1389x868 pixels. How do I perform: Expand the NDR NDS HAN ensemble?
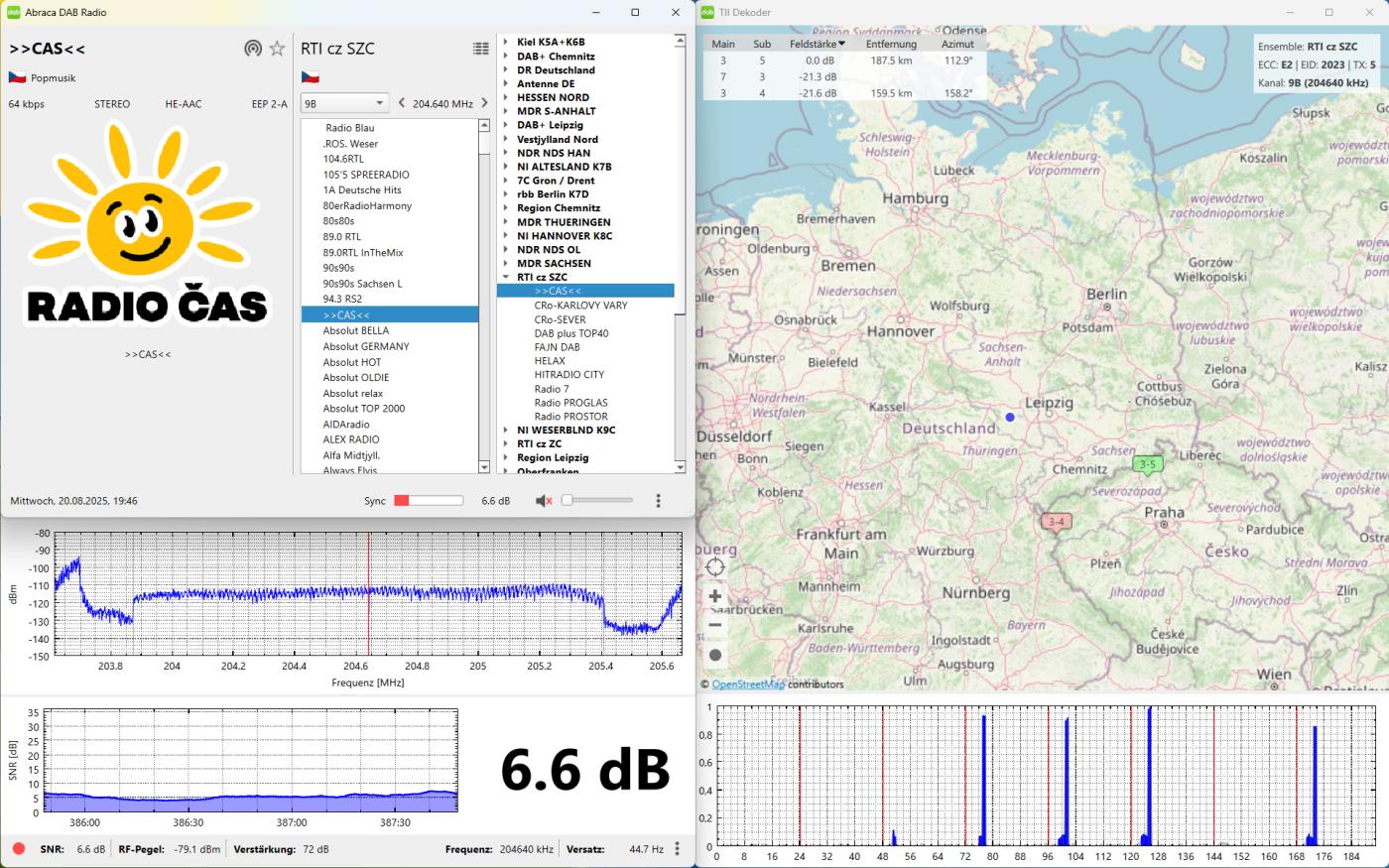[506, 153]
